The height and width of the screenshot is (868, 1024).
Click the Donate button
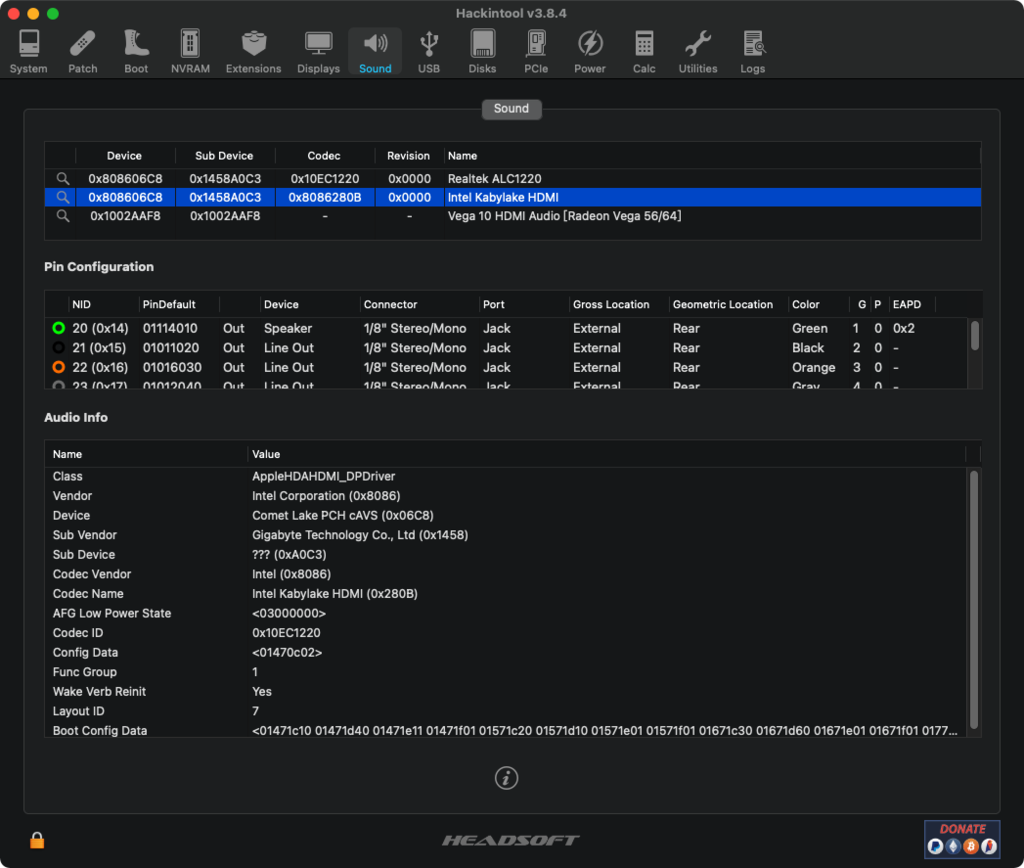tap(962, 839)
